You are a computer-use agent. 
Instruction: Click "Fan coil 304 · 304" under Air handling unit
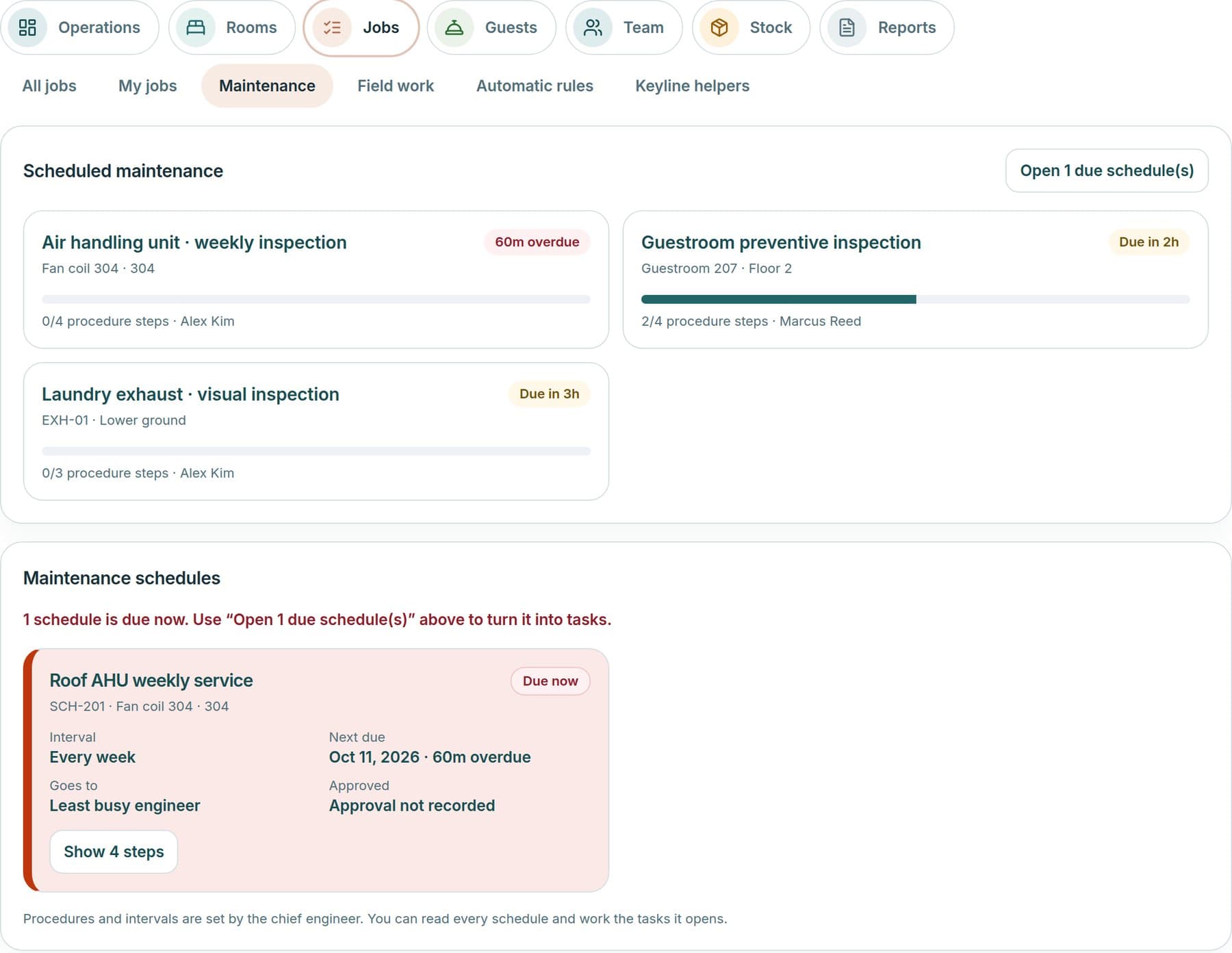[98, 268]
